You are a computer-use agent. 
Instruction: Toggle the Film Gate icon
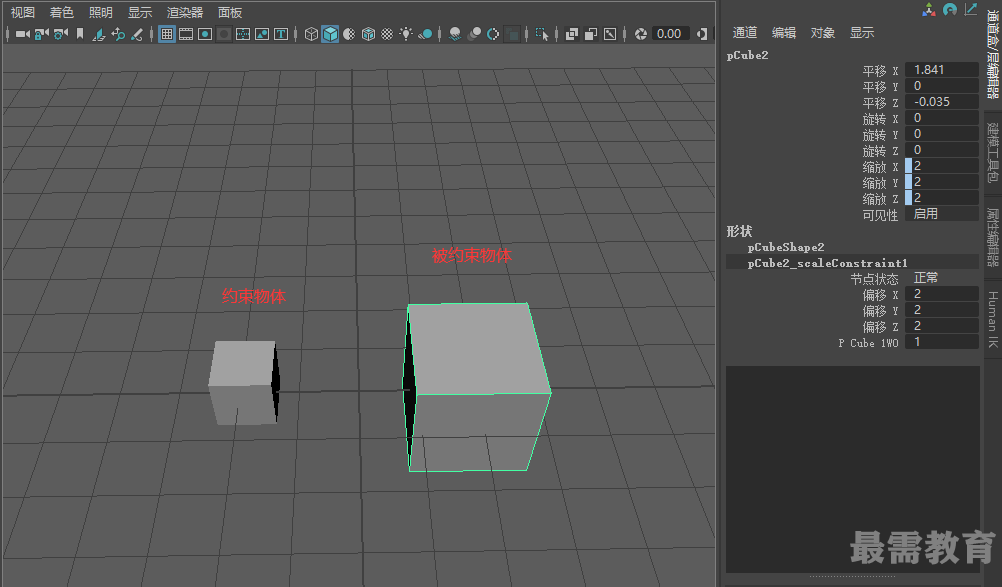186,34
